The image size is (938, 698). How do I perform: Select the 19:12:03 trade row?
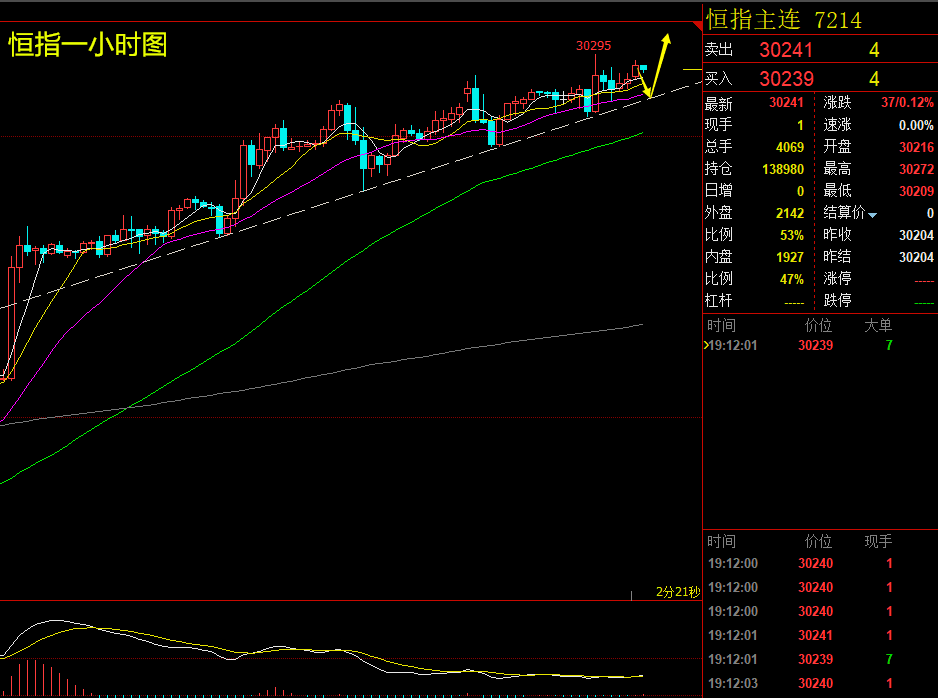(820, 683)
